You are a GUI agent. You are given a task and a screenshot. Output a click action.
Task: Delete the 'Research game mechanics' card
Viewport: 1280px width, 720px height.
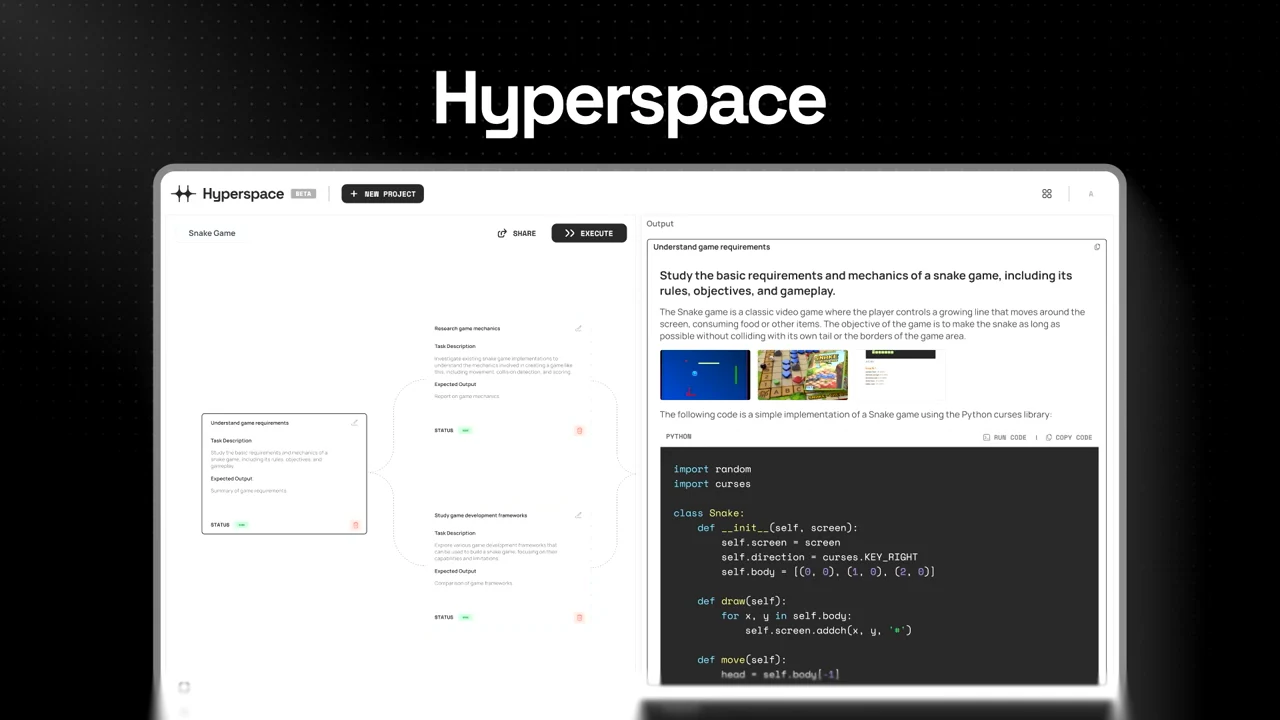tap(579, 431)
